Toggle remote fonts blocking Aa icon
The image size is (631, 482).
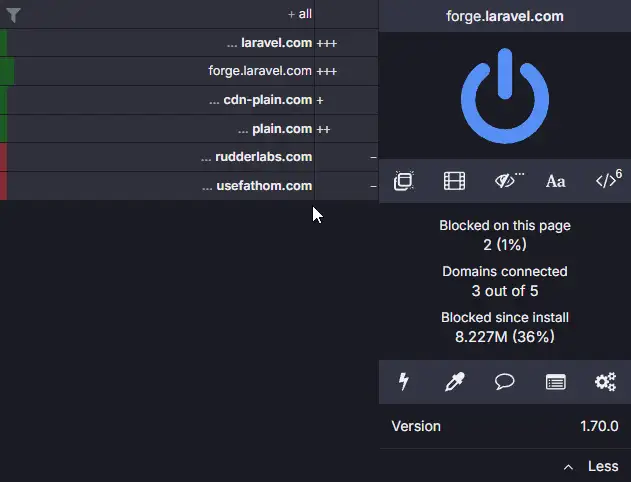[555, 181]
